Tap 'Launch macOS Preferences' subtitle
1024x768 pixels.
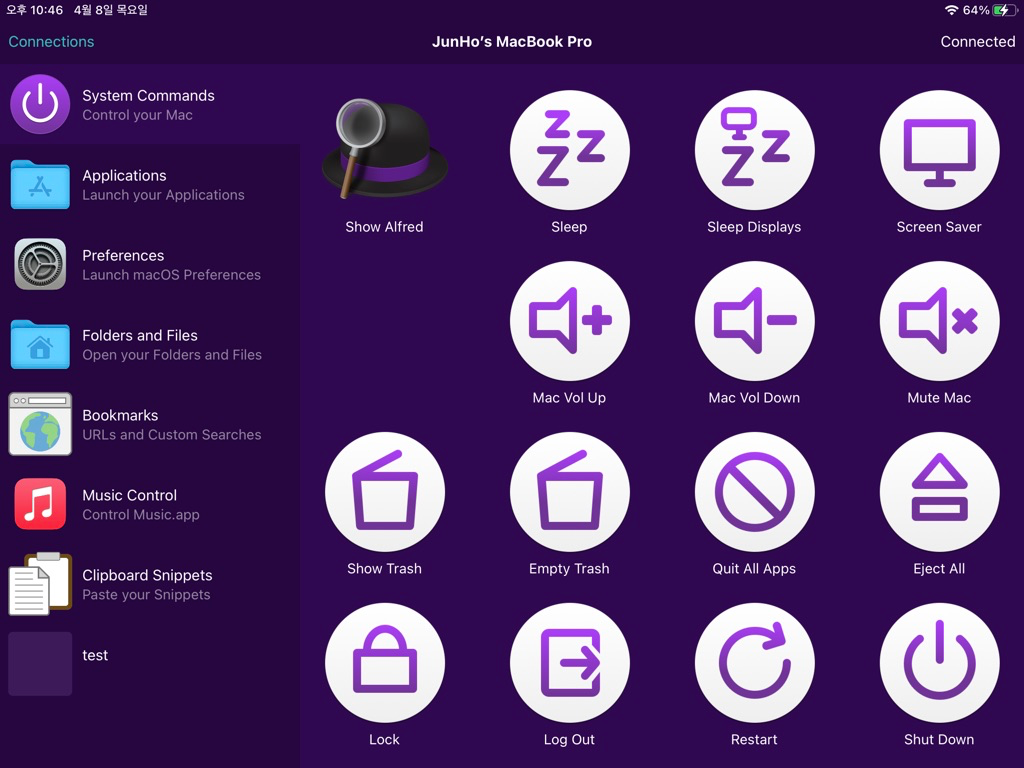(x=171, y=275)
